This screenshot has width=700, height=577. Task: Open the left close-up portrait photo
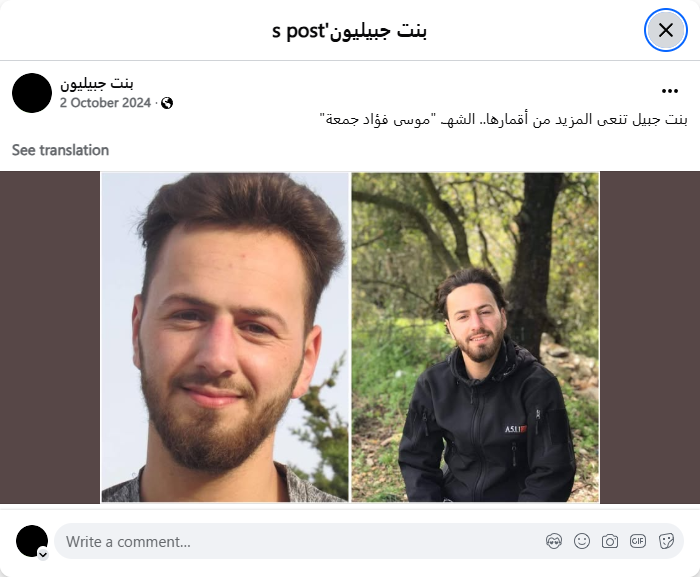coord(225,337)
